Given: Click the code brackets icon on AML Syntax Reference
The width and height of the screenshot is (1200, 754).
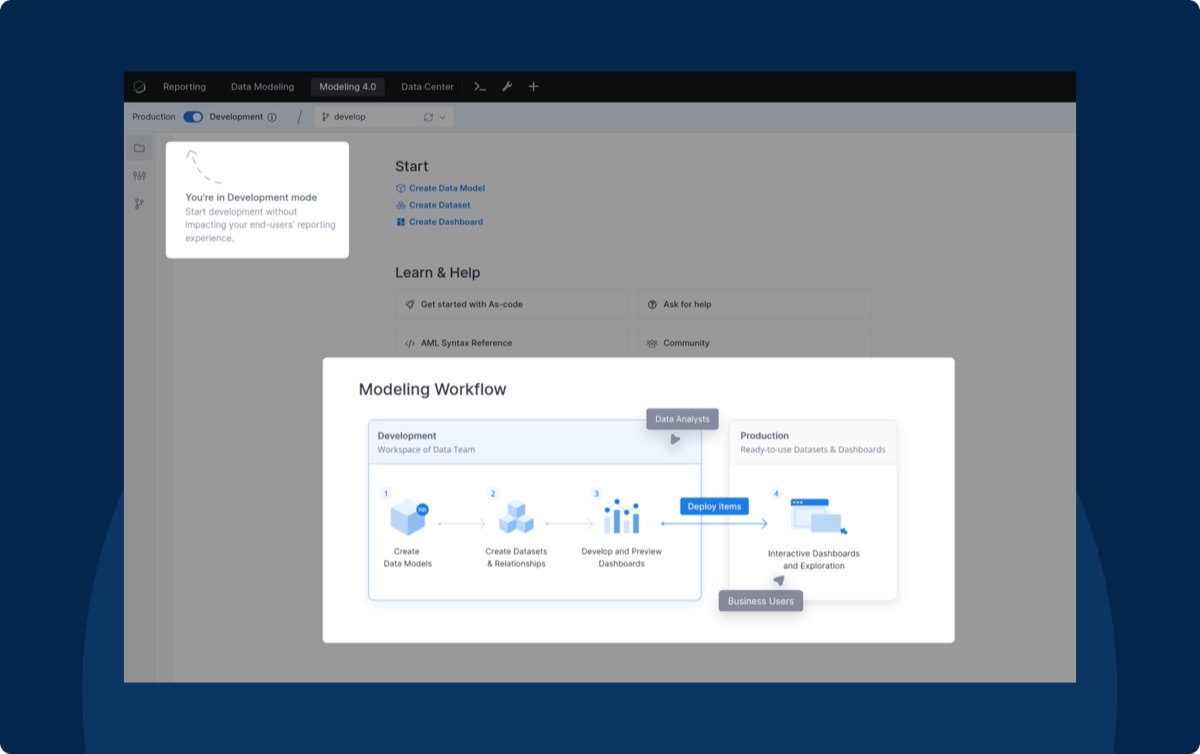Looking at the screenshot, I should (x=410, y=343).
